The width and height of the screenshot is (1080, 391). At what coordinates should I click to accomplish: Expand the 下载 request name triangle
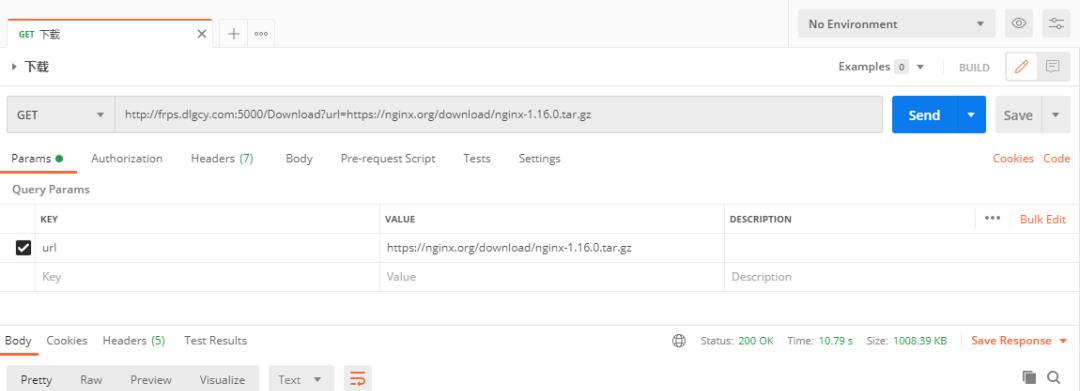(14, 67)
